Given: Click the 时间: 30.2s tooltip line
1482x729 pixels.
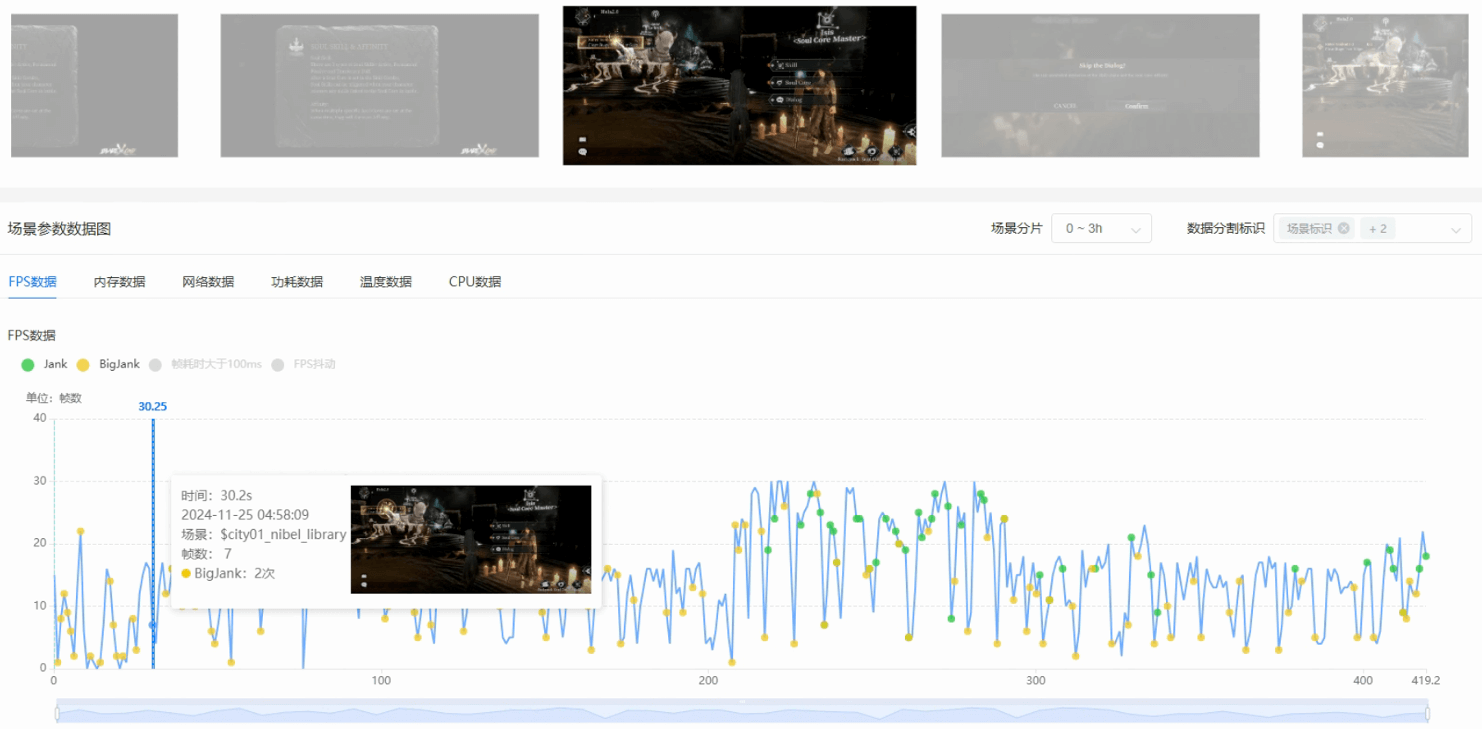Looking at the screenshot, I should (x=216, y=495).
